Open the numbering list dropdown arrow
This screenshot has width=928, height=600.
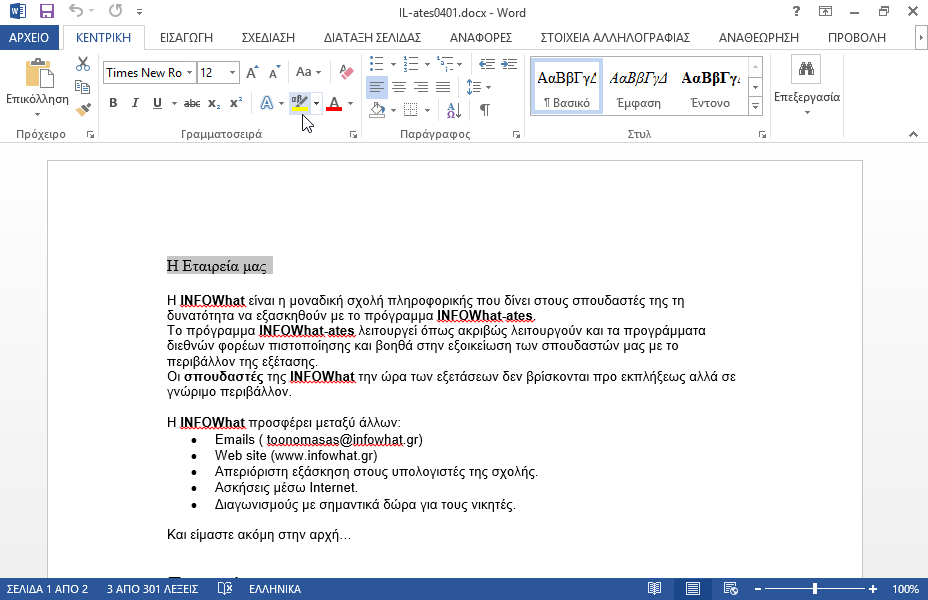coord(427,64)
